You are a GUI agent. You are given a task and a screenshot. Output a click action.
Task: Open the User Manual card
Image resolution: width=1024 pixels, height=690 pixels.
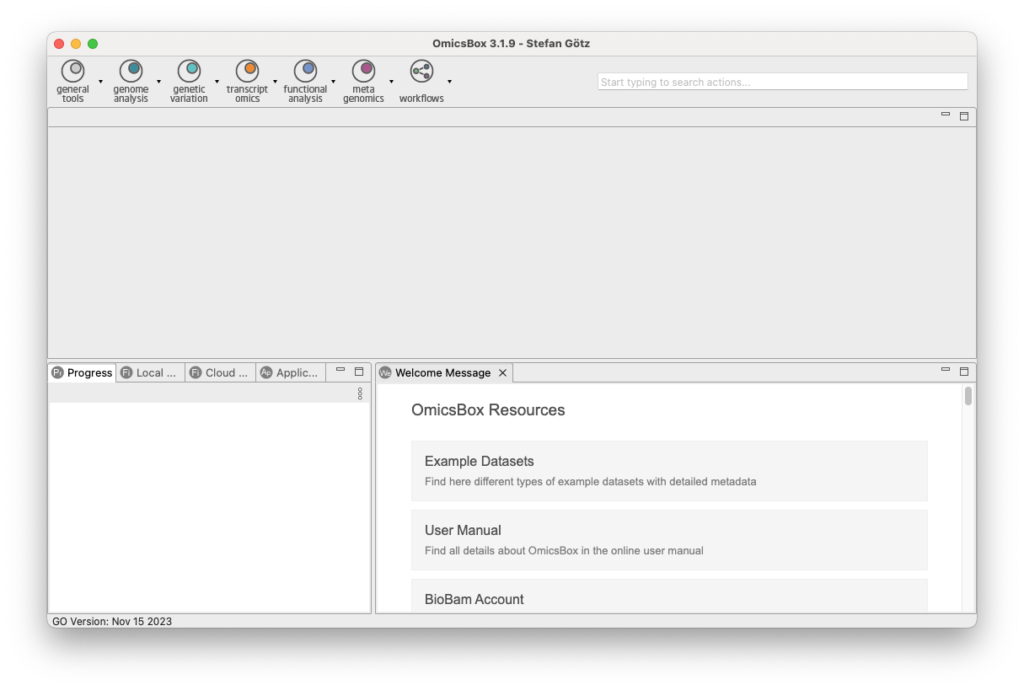[669, 540]
